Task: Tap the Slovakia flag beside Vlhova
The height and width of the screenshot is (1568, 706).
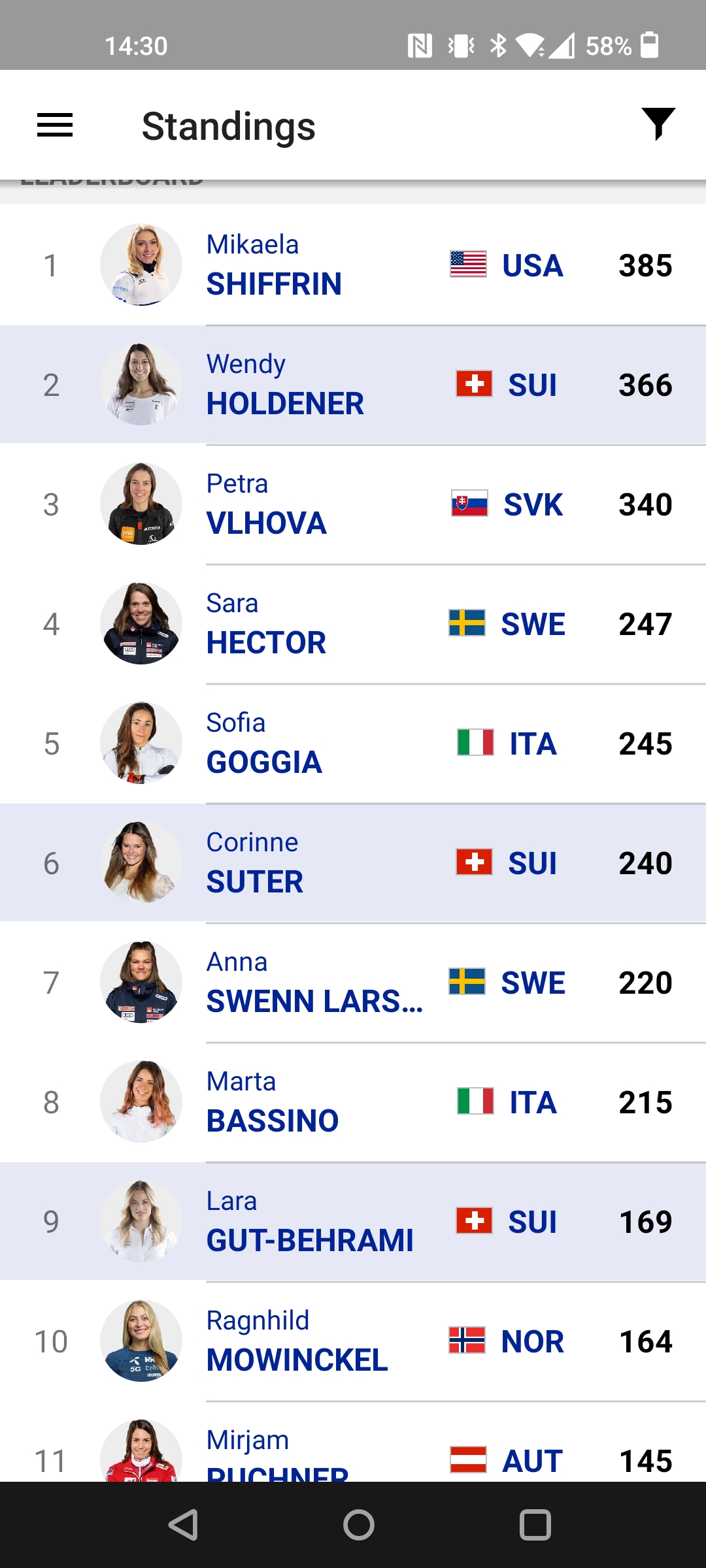Action: point(469,504)
